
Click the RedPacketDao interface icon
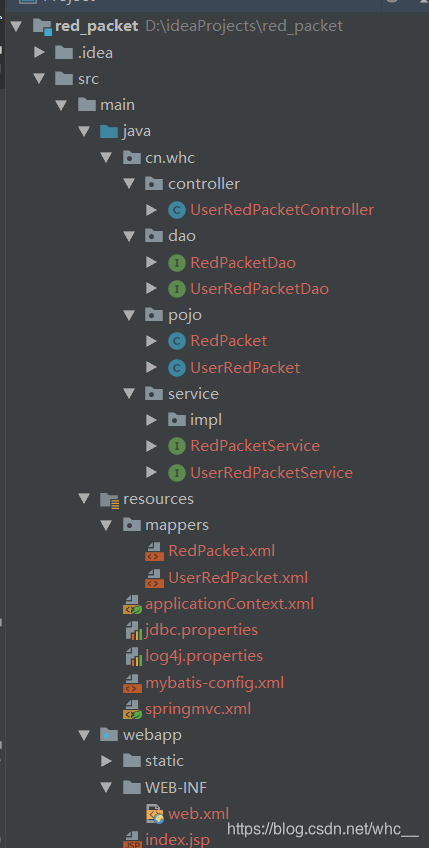177,263
